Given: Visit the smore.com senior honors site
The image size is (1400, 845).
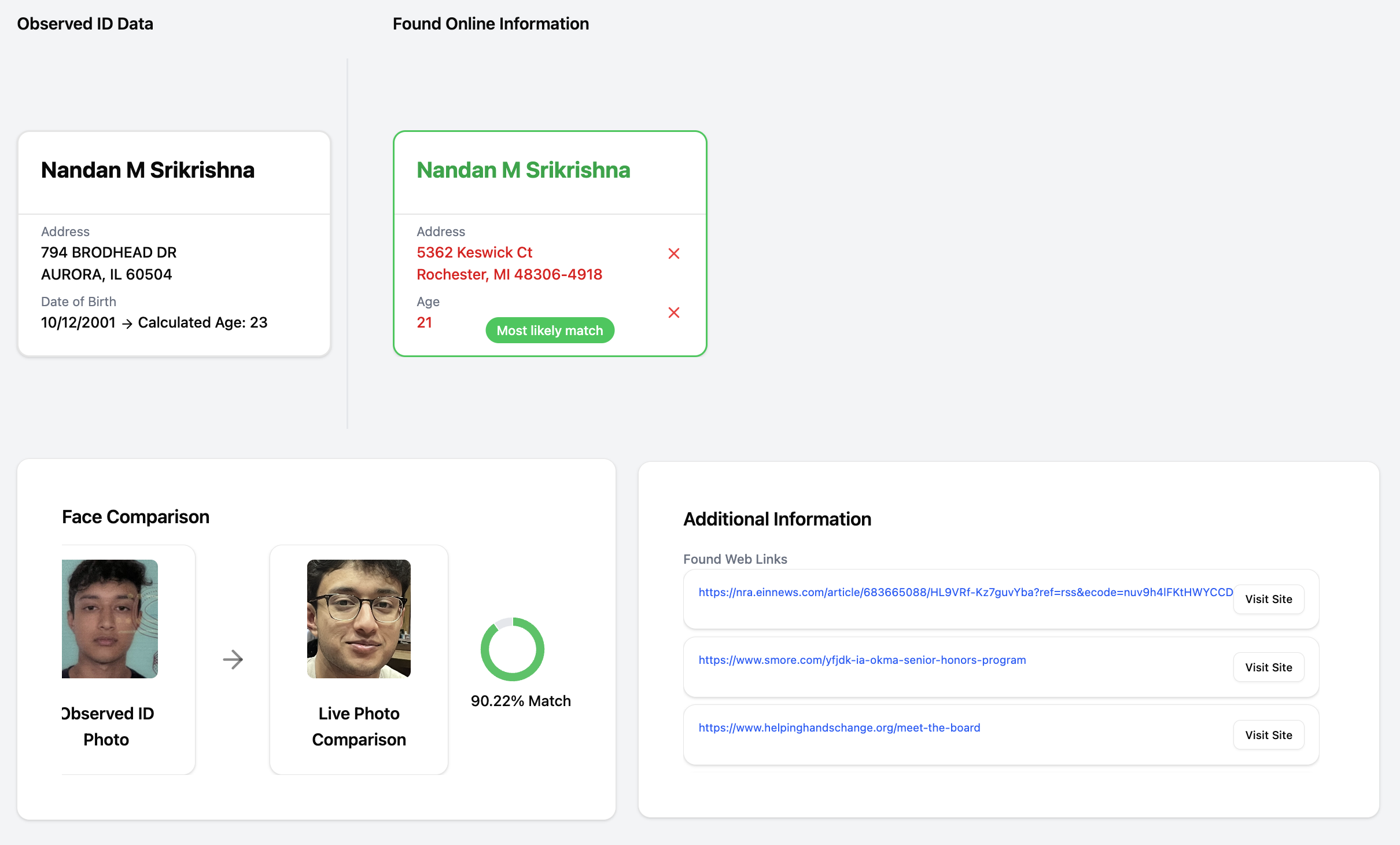Looking at the screenshot, I should (1268, 667).
